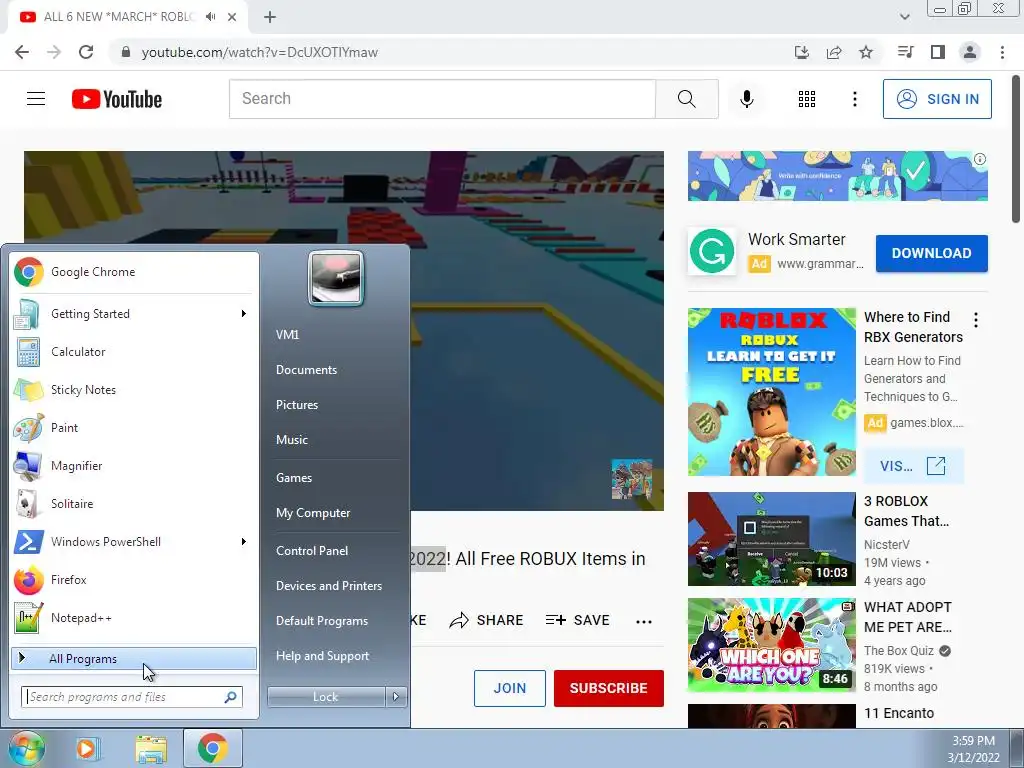Open Notepad++ from the Start menu
Viewport: 1024px width, 768px height.
tap(133, 618)
